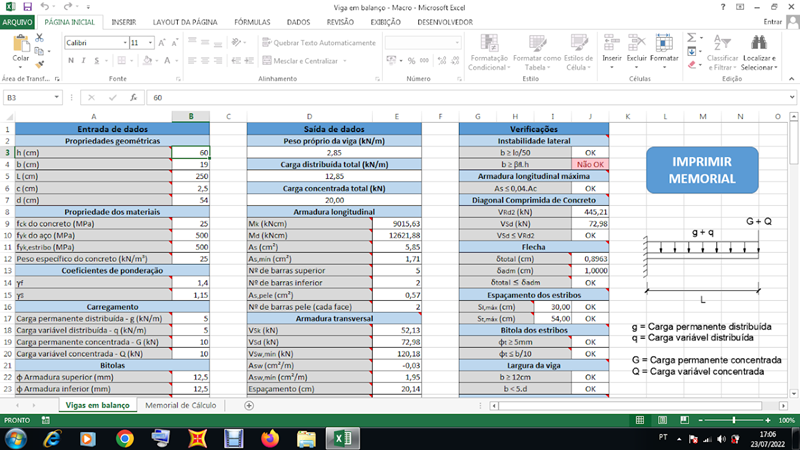Open the Name Box dropdown arrow
Screen dimensions: 800x450
click(x=56, y=97)
